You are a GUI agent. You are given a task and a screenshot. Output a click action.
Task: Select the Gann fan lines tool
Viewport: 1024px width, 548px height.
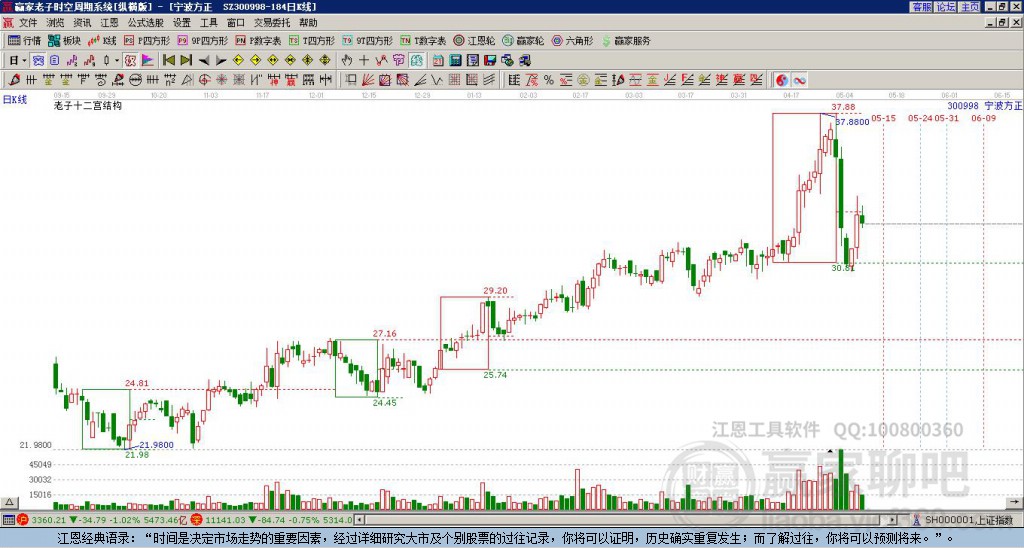[368, 80]
